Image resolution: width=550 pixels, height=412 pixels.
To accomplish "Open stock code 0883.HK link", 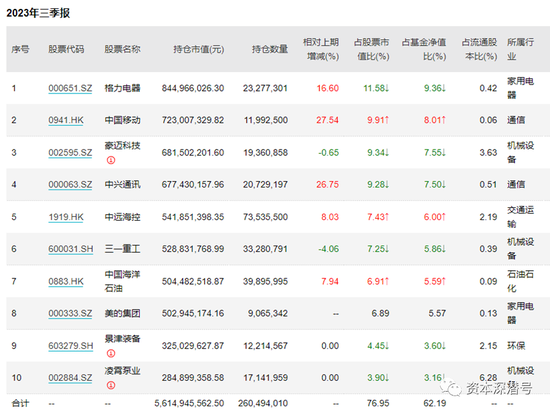I will coord(66,281).
